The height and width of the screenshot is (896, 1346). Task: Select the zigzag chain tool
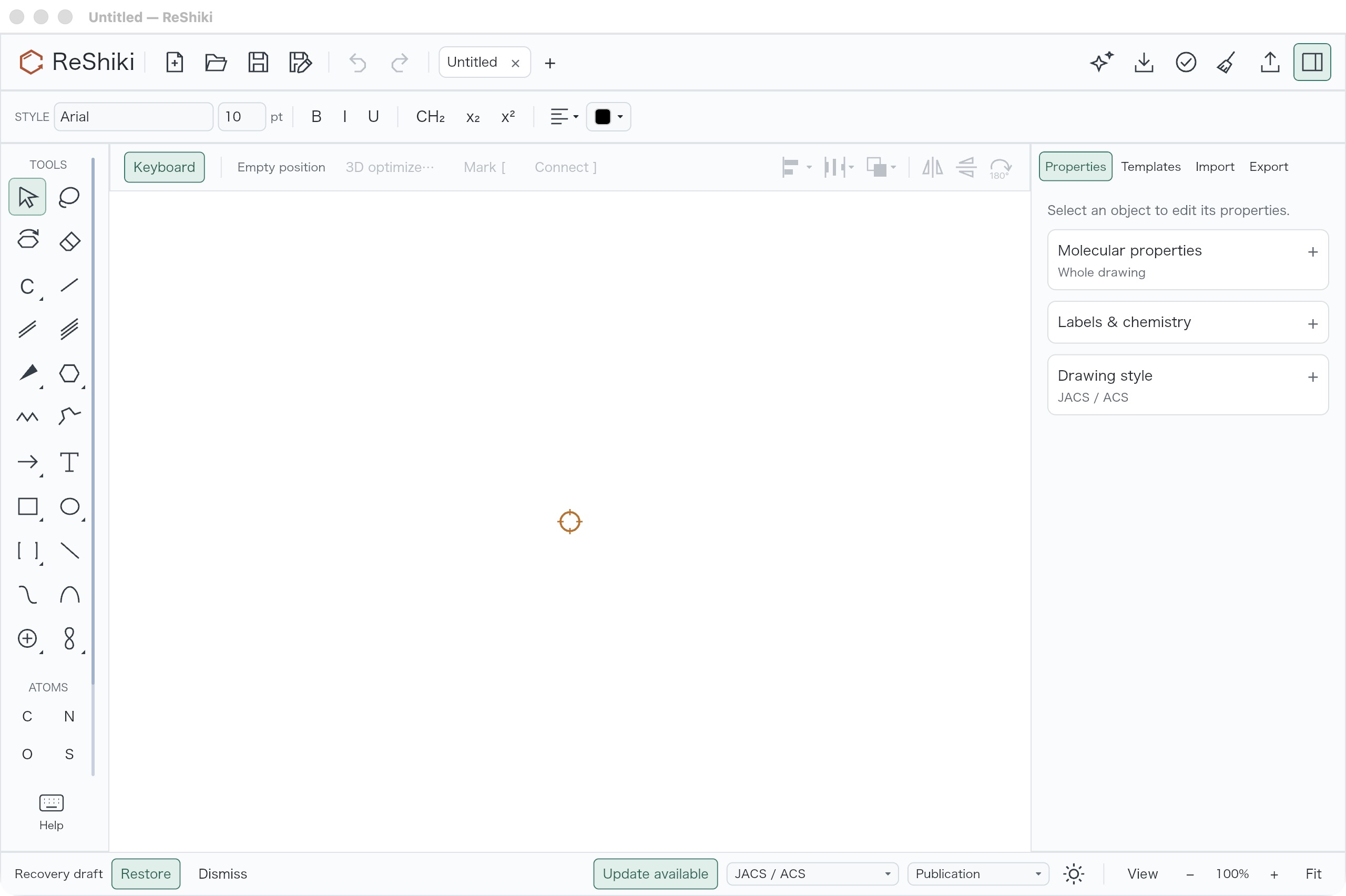27,417
